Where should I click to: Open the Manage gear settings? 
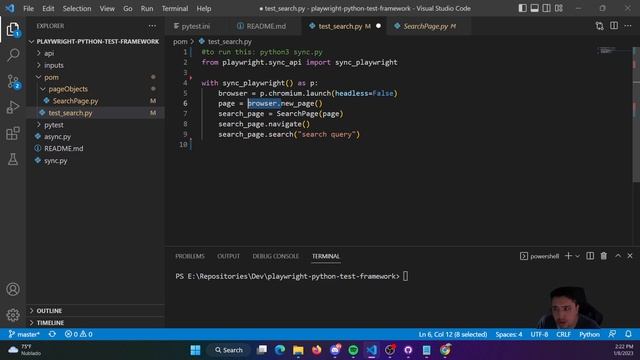13,315
